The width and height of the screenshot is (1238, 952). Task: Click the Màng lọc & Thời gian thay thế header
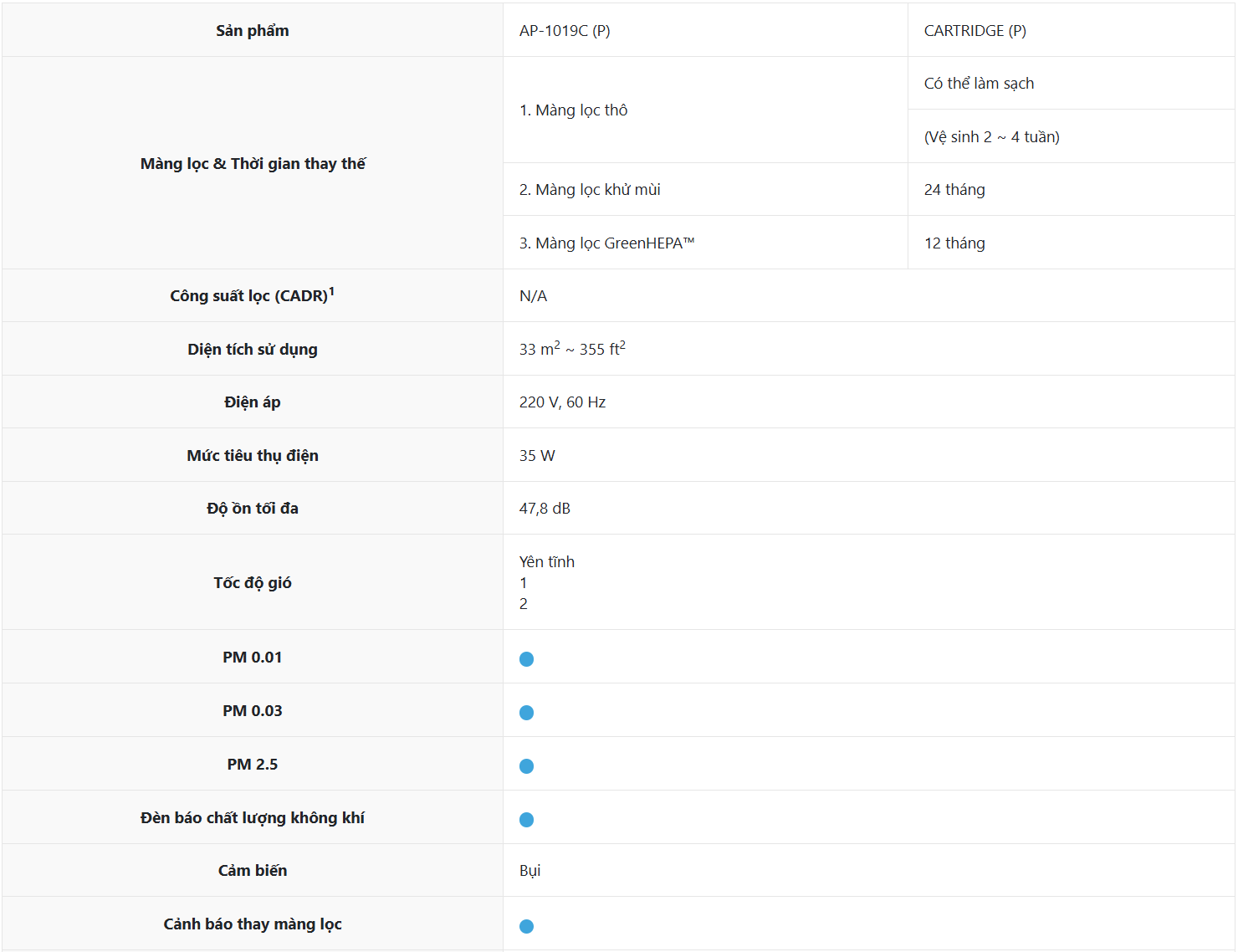tap(253, 164)
